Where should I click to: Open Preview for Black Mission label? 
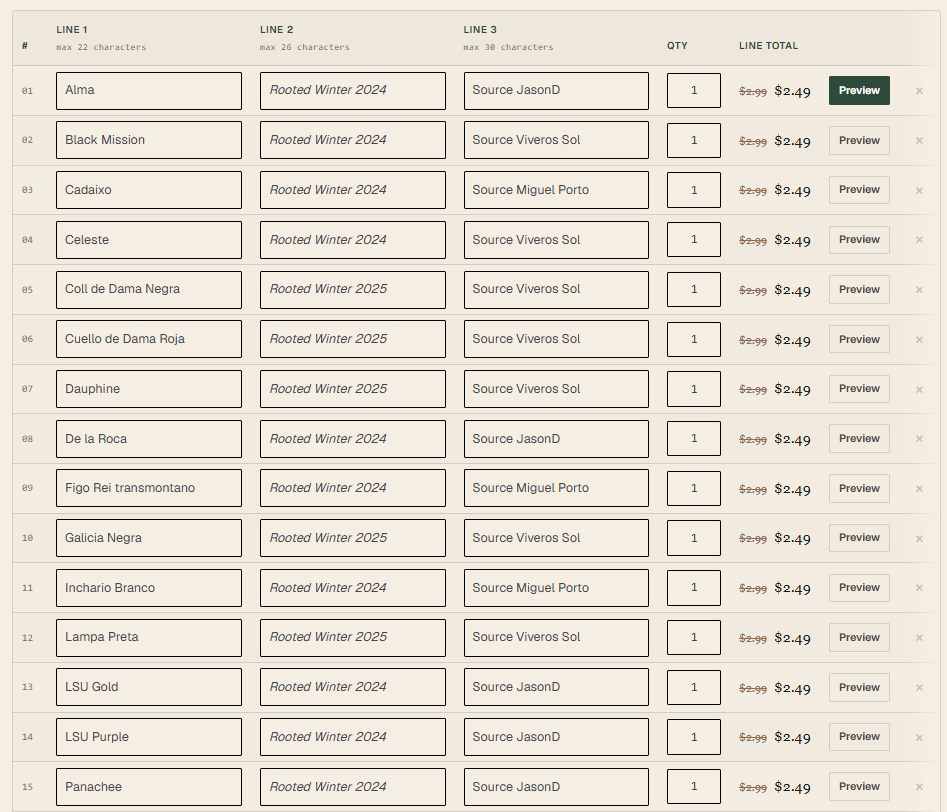859,140
